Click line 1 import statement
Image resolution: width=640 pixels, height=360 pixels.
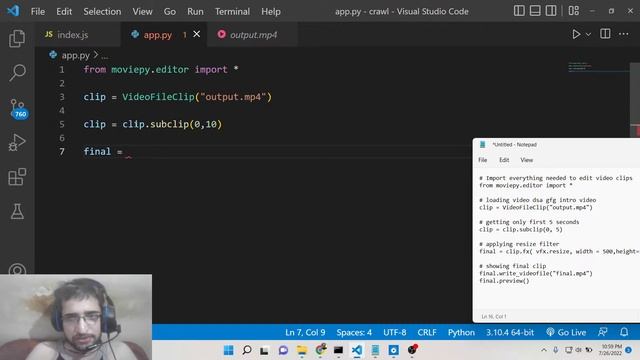click(x=161, y=69)
